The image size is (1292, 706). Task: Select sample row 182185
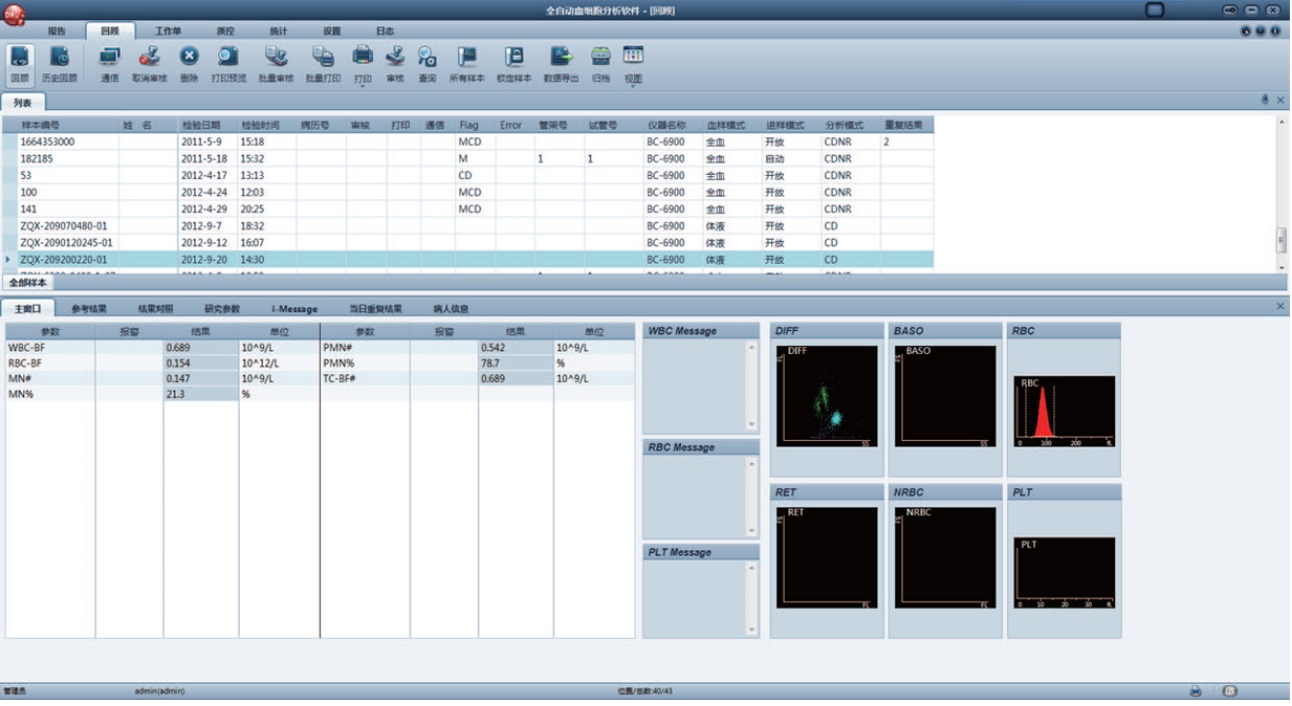click(x=37, y=159)
